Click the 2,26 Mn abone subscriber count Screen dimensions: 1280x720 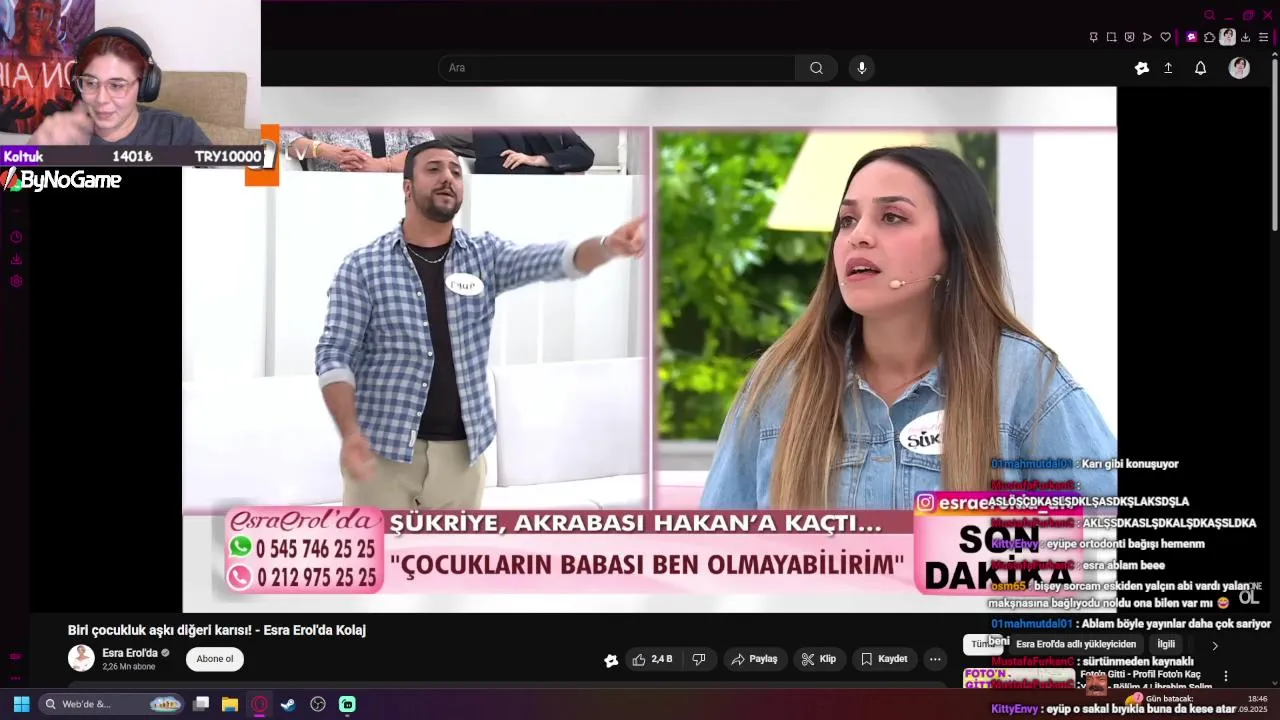(129, 667)
